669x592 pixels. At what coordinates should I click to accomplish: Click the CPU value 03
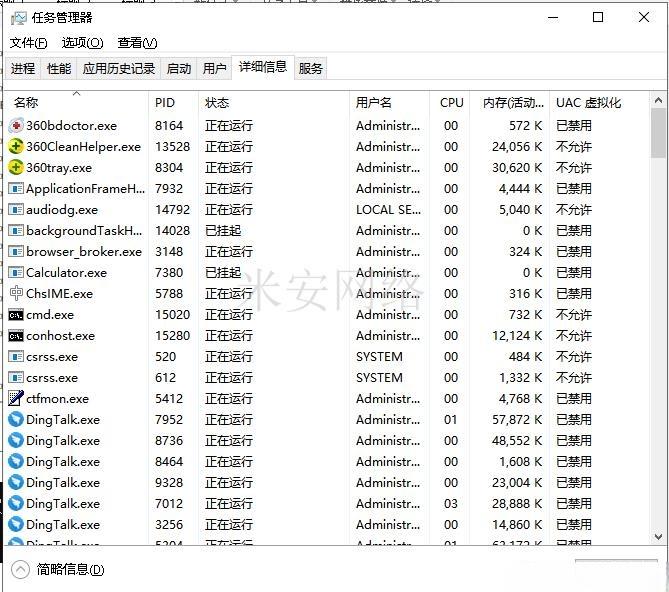[x=451, y=504]
